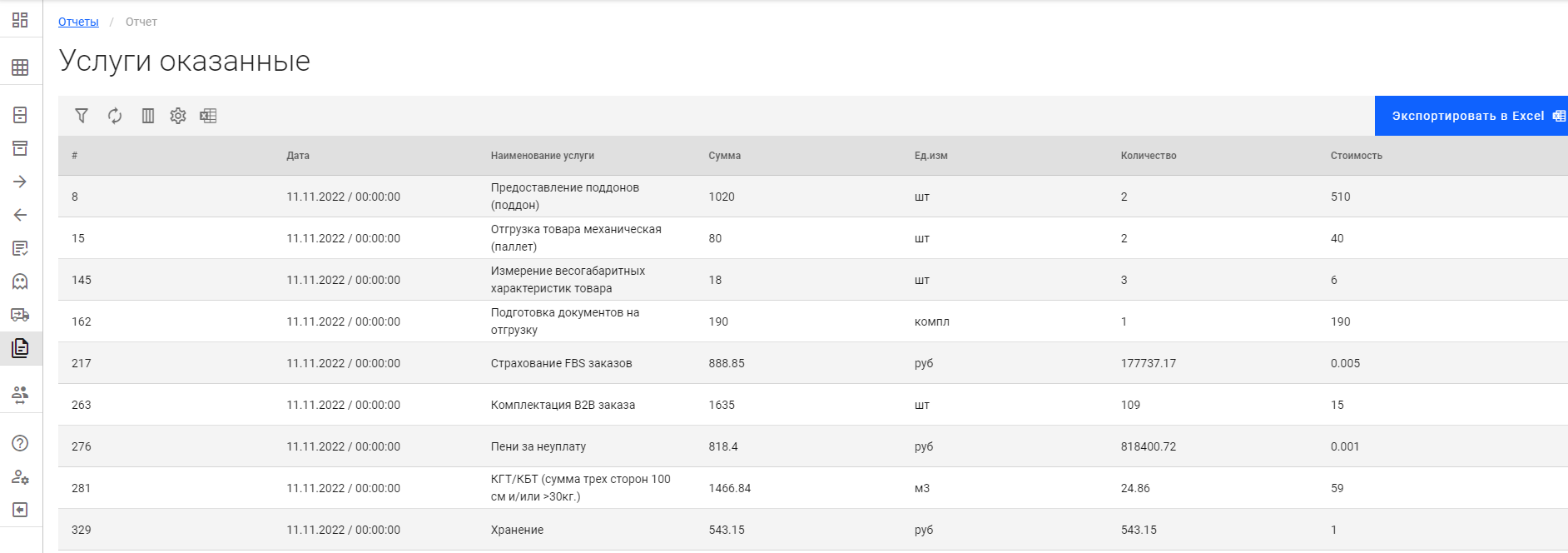Select the КГТ/КБТ service cell

[x=581, y=488]
